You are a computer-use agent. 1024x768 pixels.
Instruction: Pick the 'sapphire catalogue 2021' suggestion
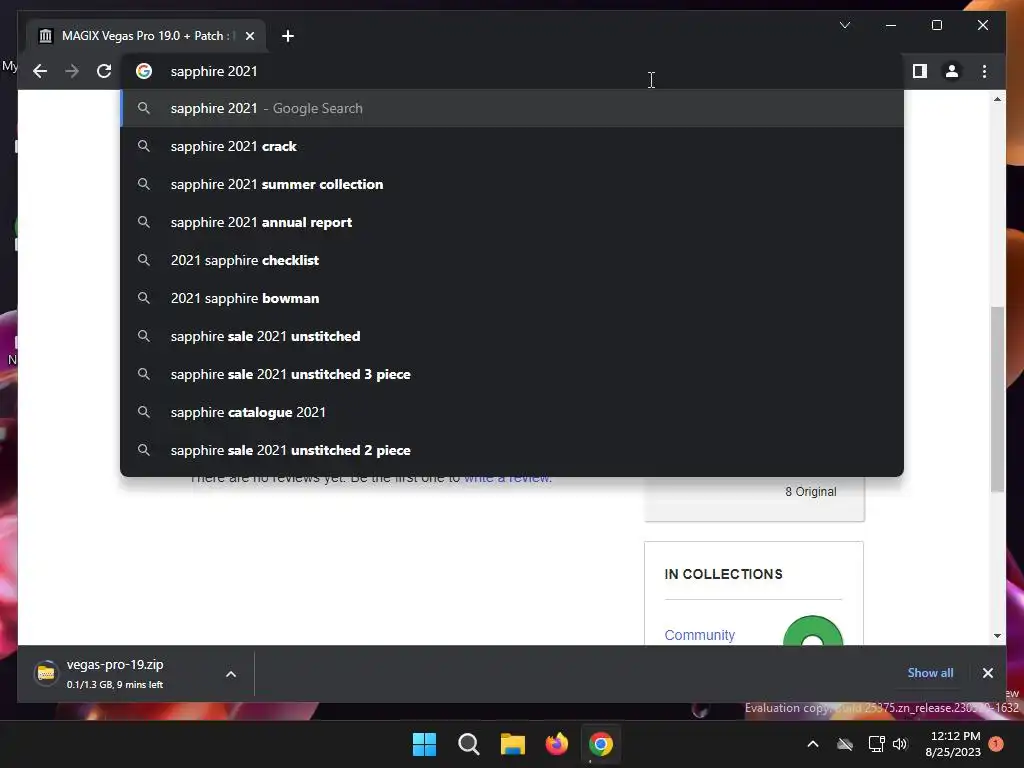coord(512,412)
